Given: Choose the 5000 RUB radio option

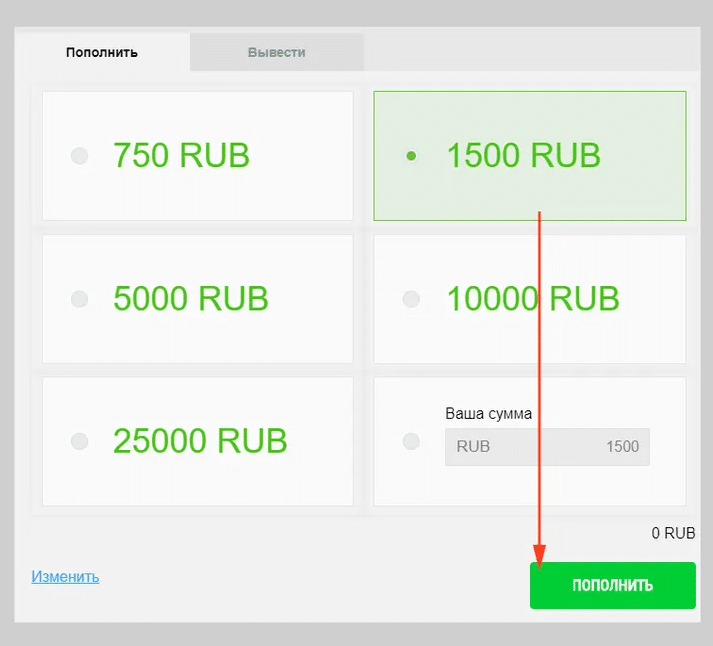Looking at the screenshot, I should pyautogui.click(x=80, y=299).
